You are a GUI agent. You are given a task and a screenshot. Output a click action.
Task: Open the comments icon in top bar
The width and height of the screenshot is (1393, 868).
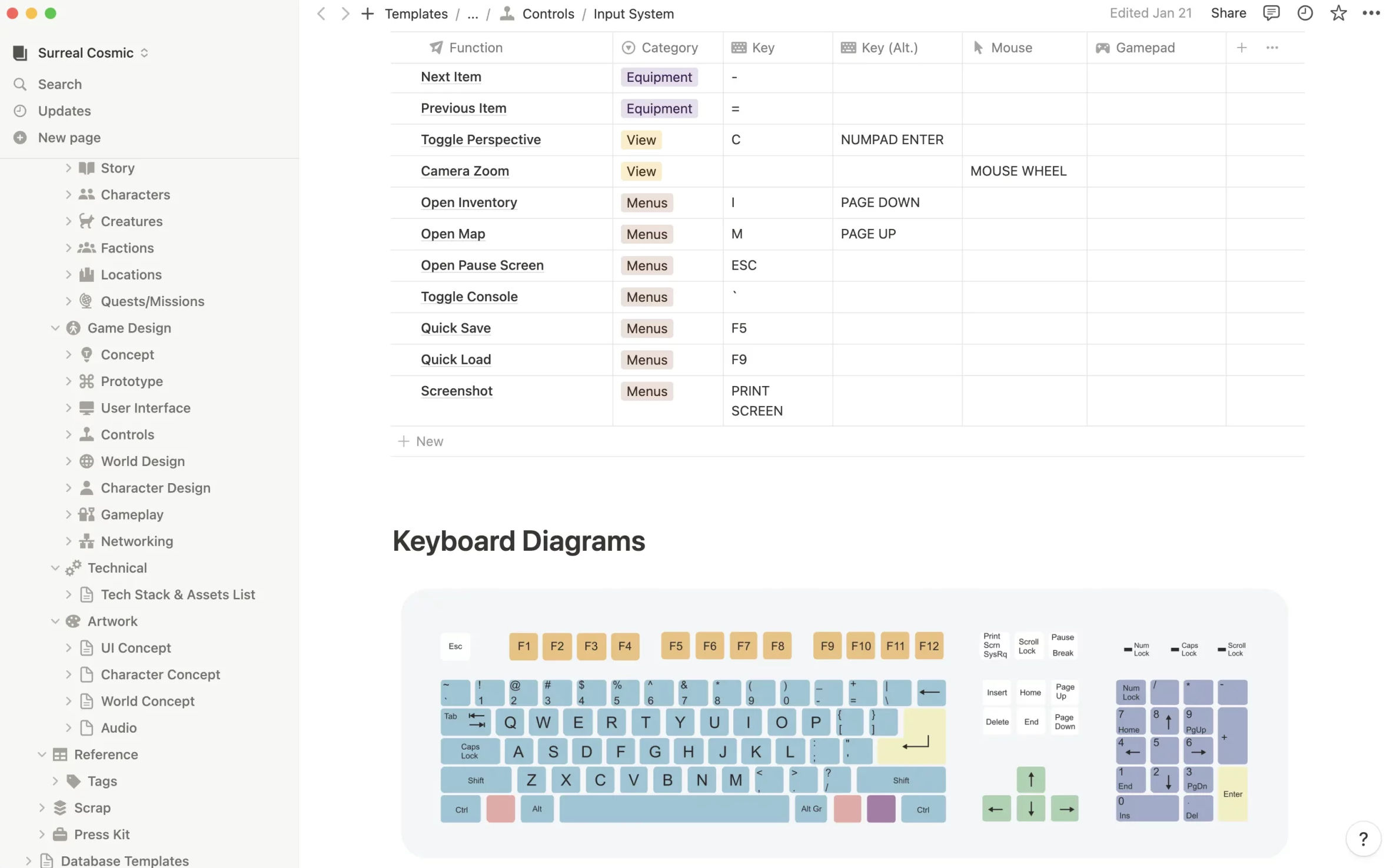pyautogui.click(x=1271, y=13)
